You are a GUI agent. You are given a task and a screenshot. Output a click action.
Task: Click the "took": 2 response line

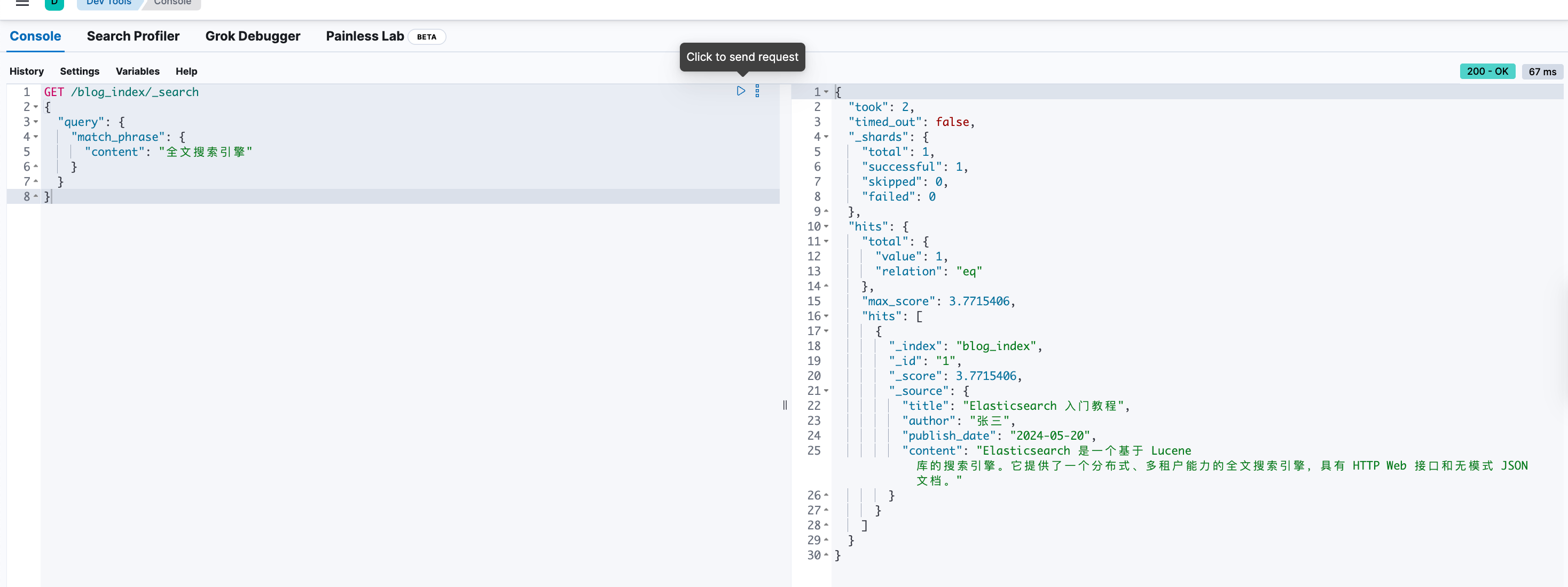881,107
